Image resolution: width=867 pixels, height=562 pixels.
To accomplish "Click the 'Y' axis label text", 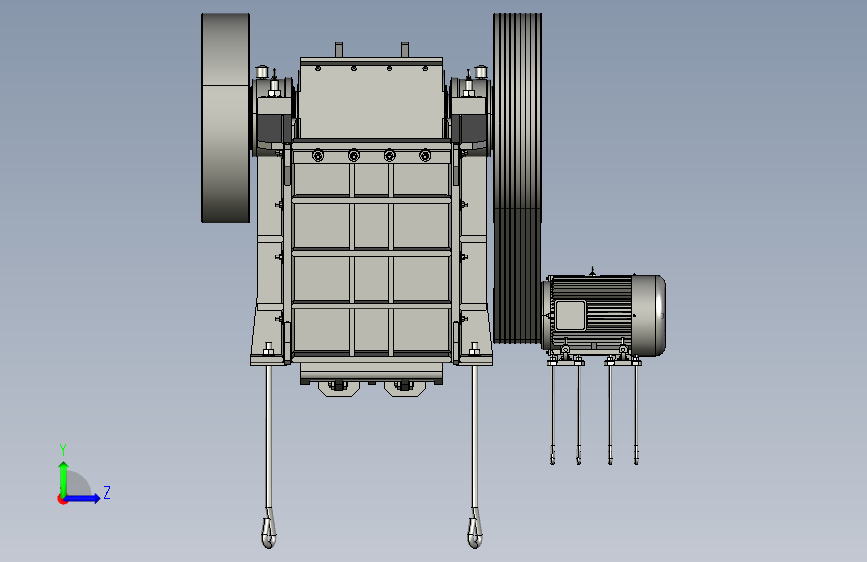I will pyautogui.click(x=63, y=449).
